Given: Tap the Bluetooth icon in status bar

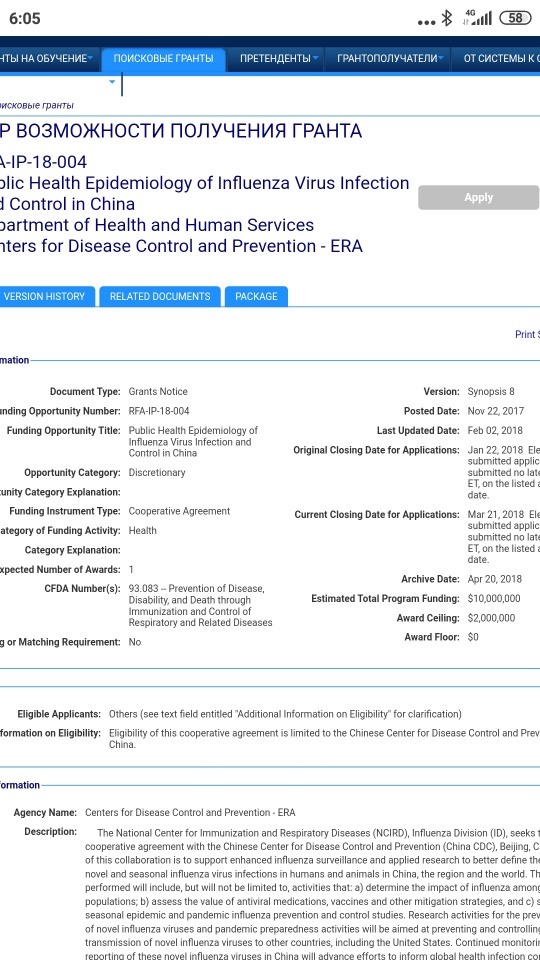Looking at the screenshot, I should pyautogui.click(x=447, y=18).
